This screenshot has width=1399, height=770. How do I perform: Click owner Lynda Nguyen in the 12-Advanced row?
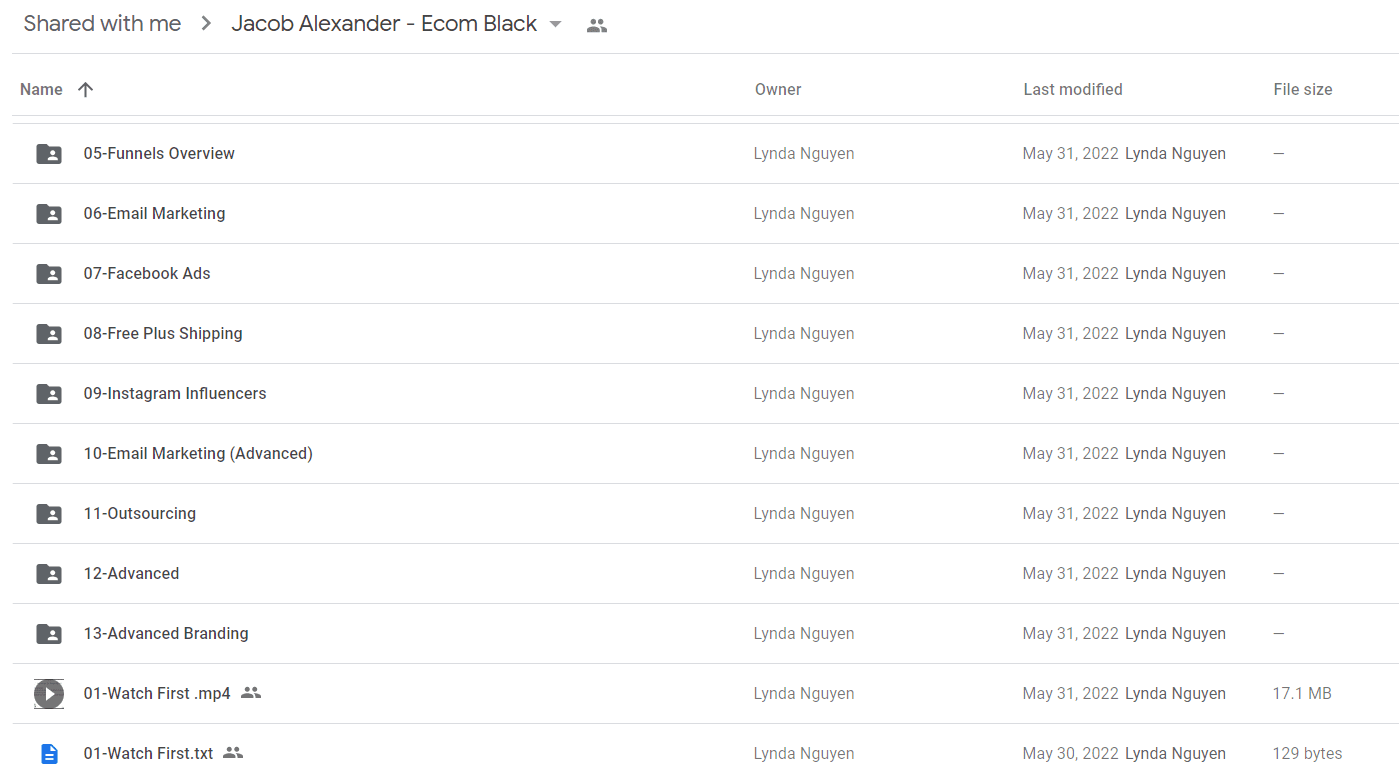(804, 573)
